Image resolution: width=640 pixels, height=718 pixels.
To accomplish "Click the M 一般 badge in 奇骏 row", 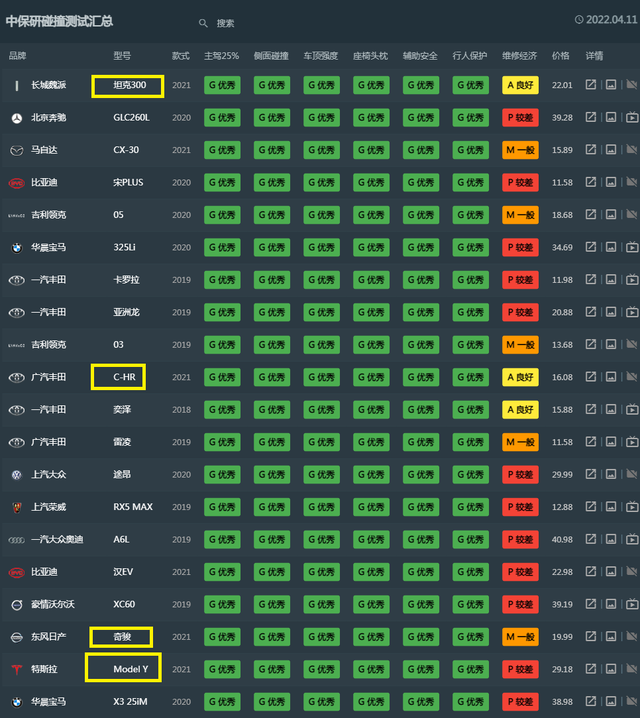I will click(x=520, y=637).
